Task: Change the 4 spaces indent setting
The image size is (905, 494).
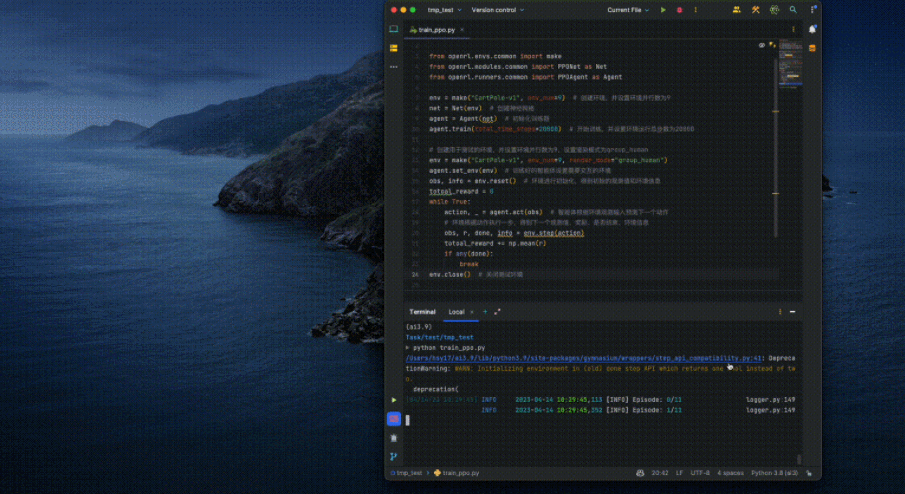Action: tap(730, 473)
